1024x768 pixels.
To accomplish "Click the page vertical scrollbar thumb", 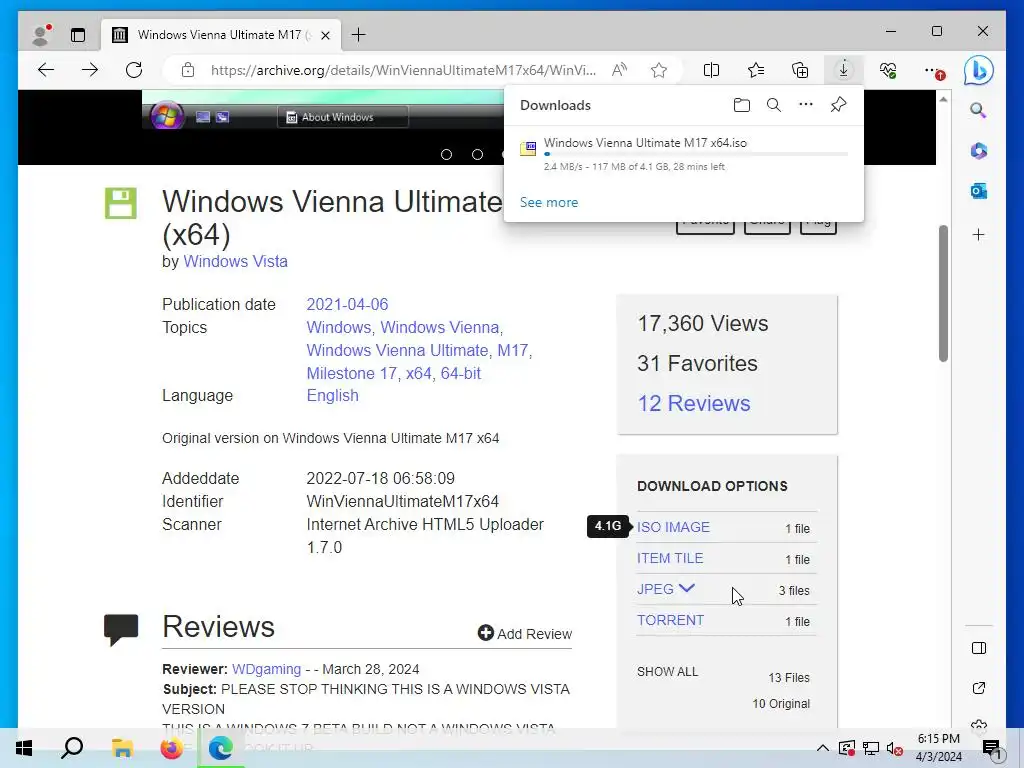I will [943, 293].
